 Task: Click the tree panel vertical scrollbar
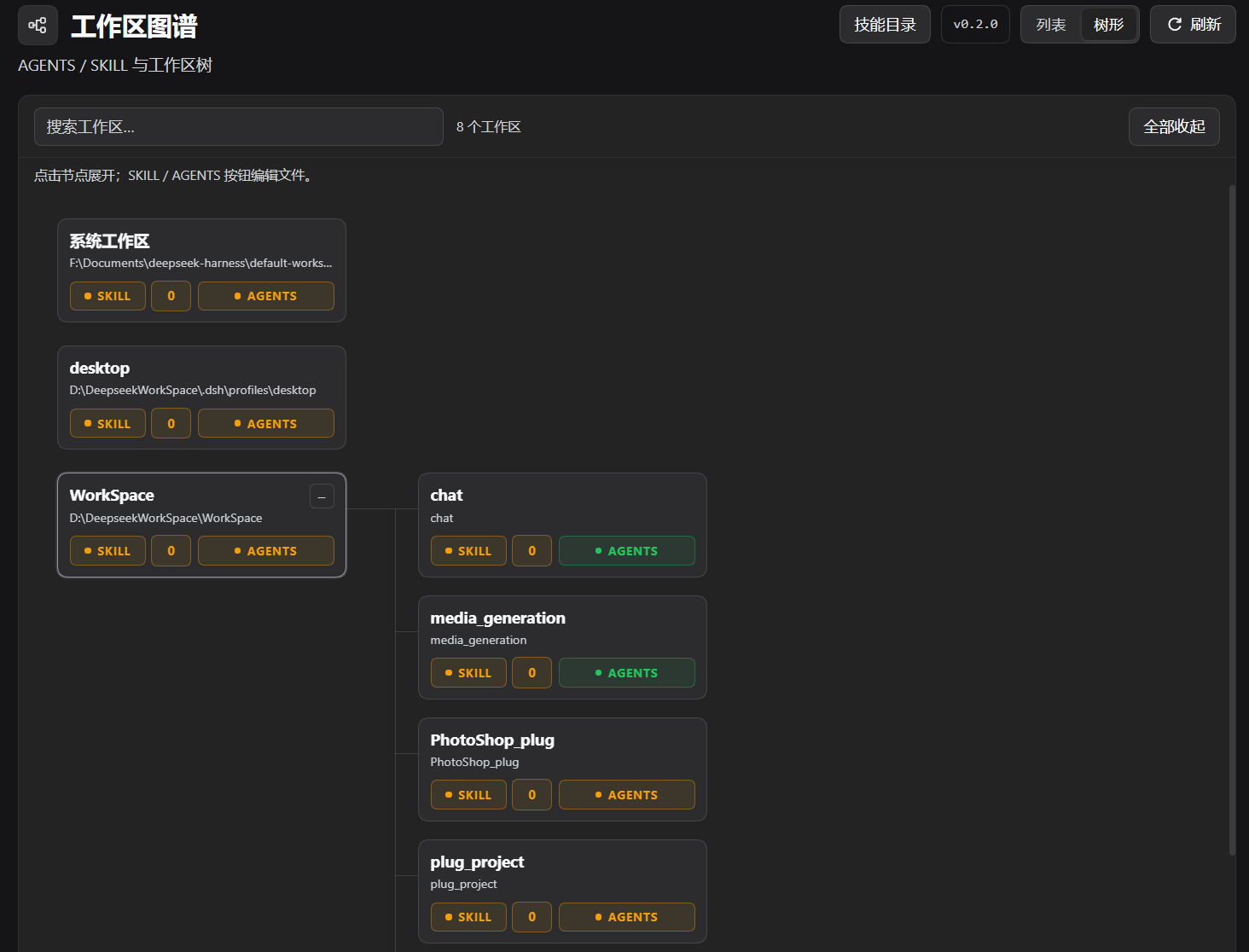(1232, 520)
